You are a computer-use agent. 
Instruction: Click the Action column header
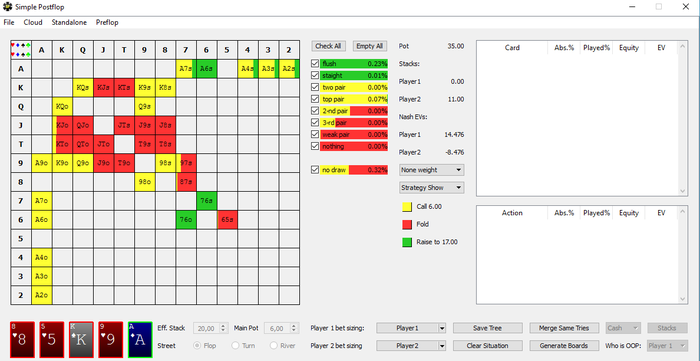click(x=512, y=213)
